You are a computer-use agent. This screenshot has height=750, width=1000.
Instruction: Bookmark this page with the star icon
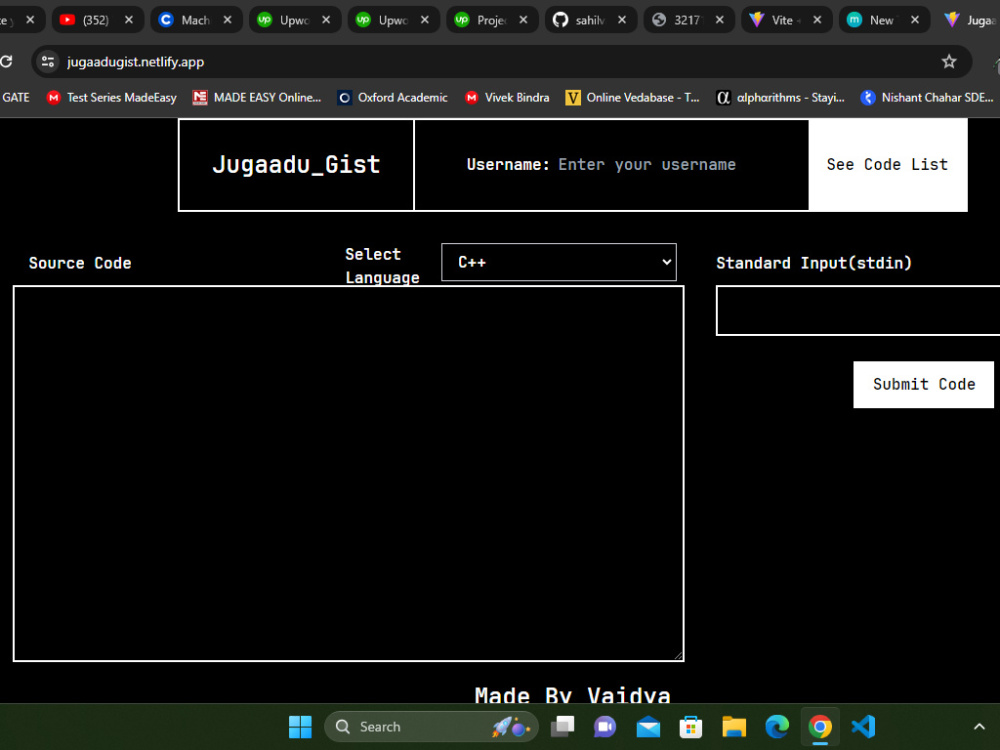(x=949, y=62)
